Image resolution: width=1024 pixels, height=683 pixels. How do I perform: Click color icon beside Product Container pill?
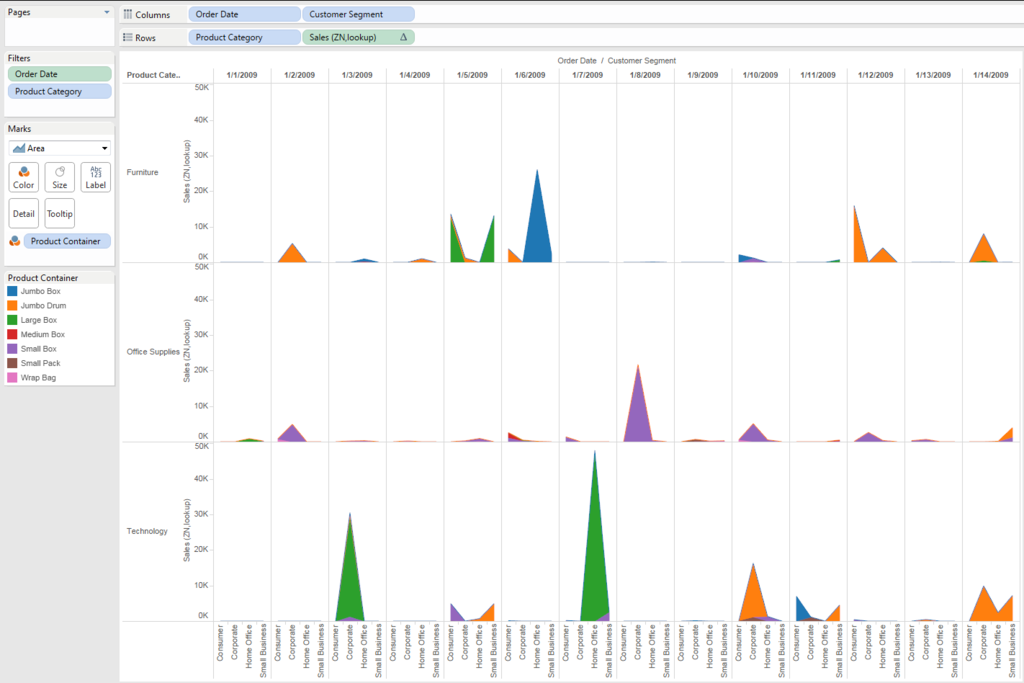[x=14, y=241]
